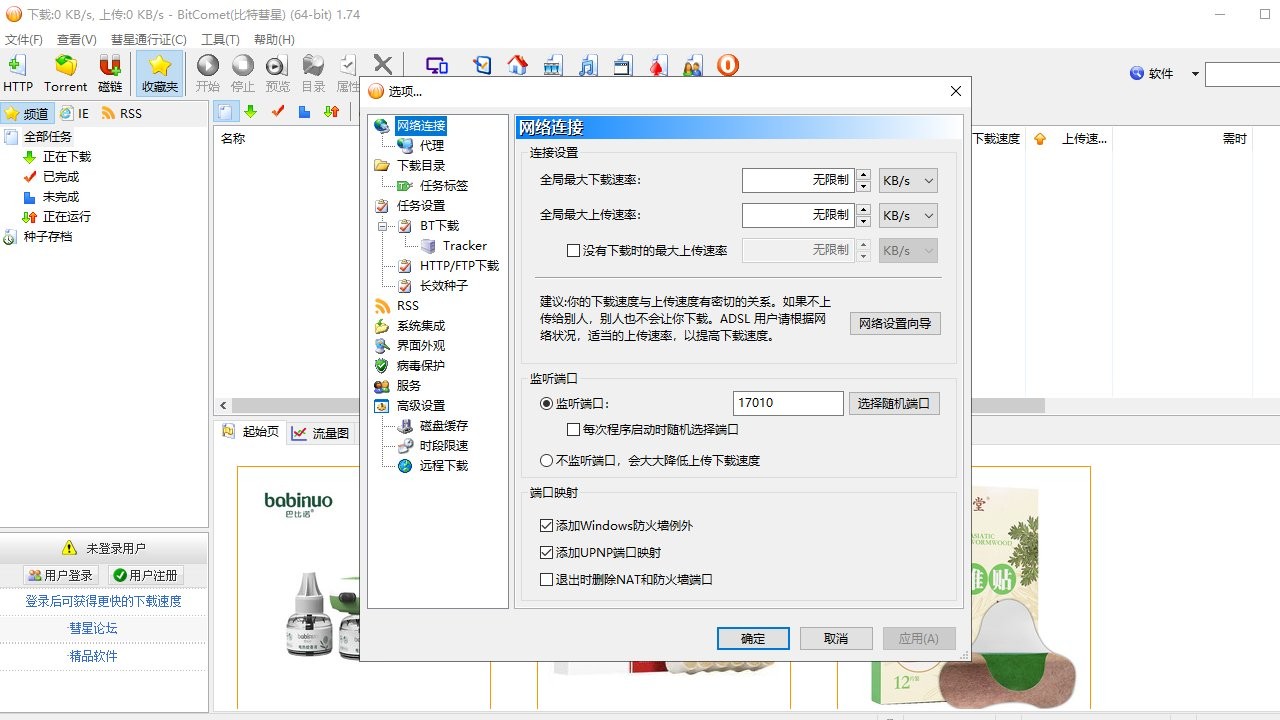Screen dimensions: 1280x720
Task: Increase global max download rate stepper
Action: (x=864, y=175)
